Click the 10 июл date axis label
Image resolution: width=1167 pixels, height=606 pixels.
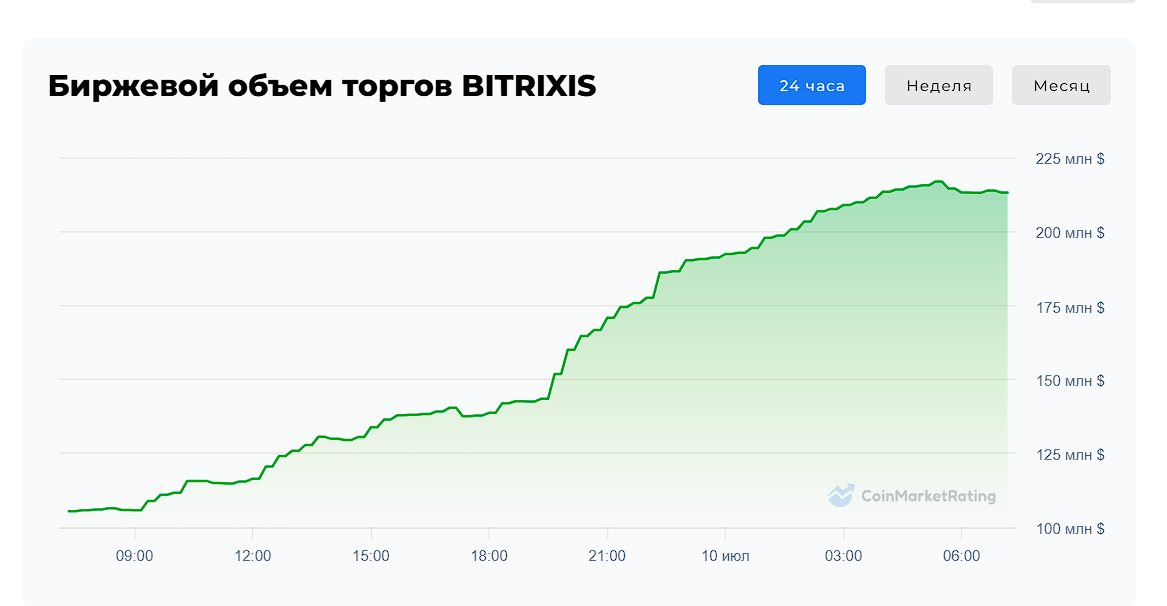click(x=725, y=556)
